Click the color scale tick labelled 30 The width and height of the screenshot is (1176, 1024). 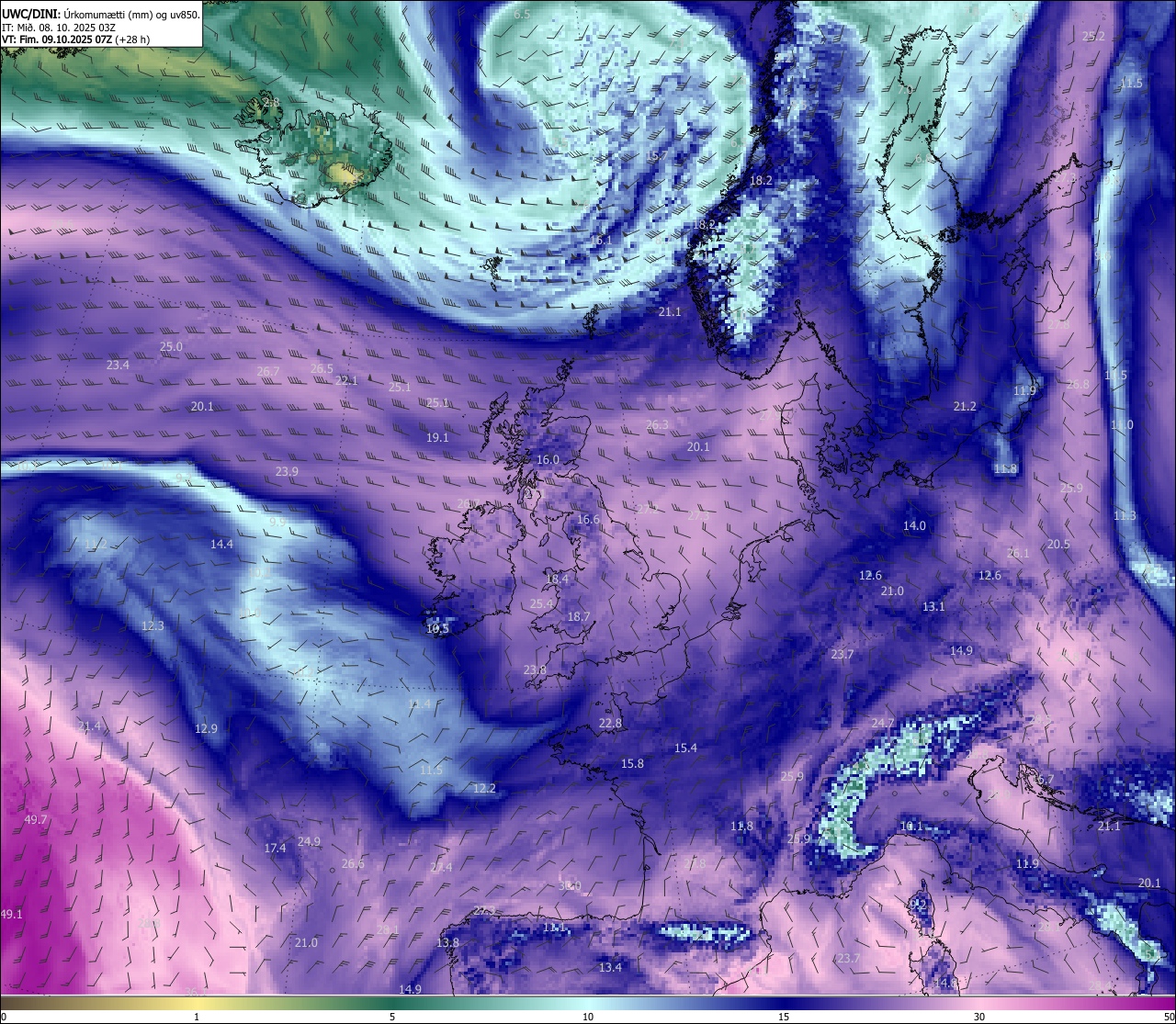979,1017
